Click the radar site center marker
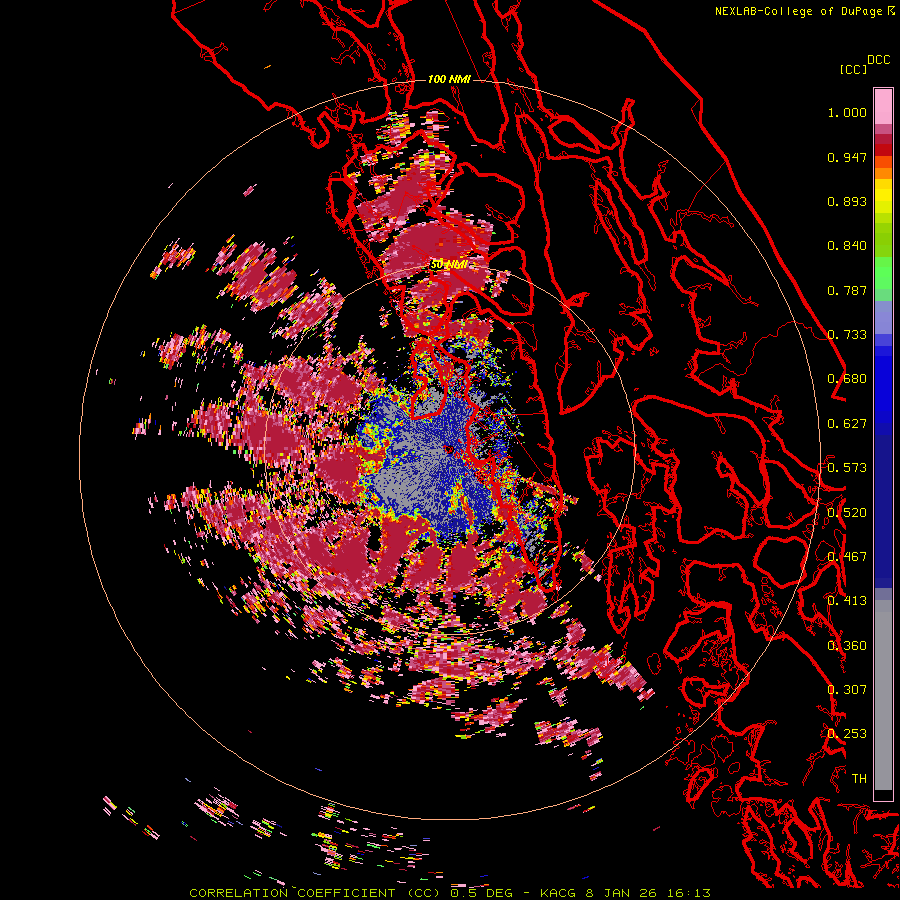 [x=448, y=449]
